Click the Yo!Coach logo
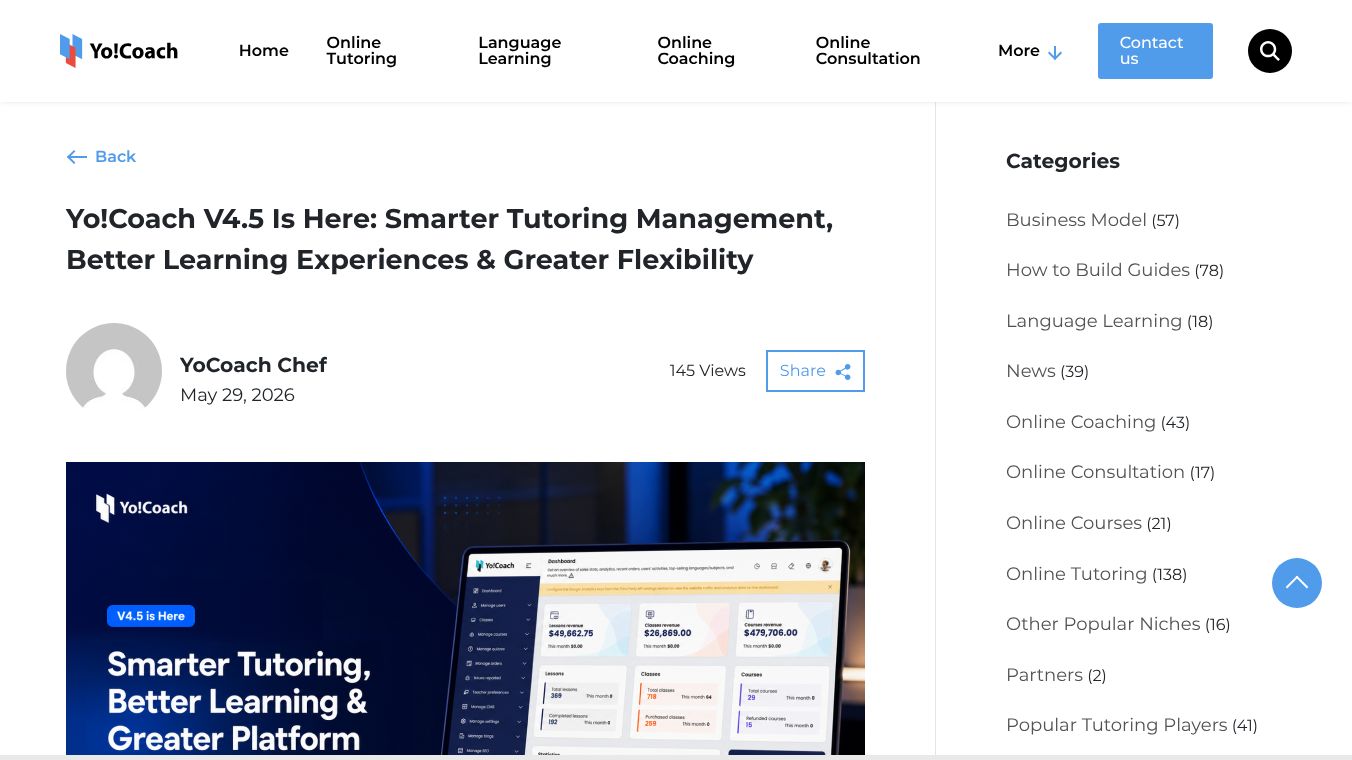Screen dimensions: 1352x760 (119, 51)
